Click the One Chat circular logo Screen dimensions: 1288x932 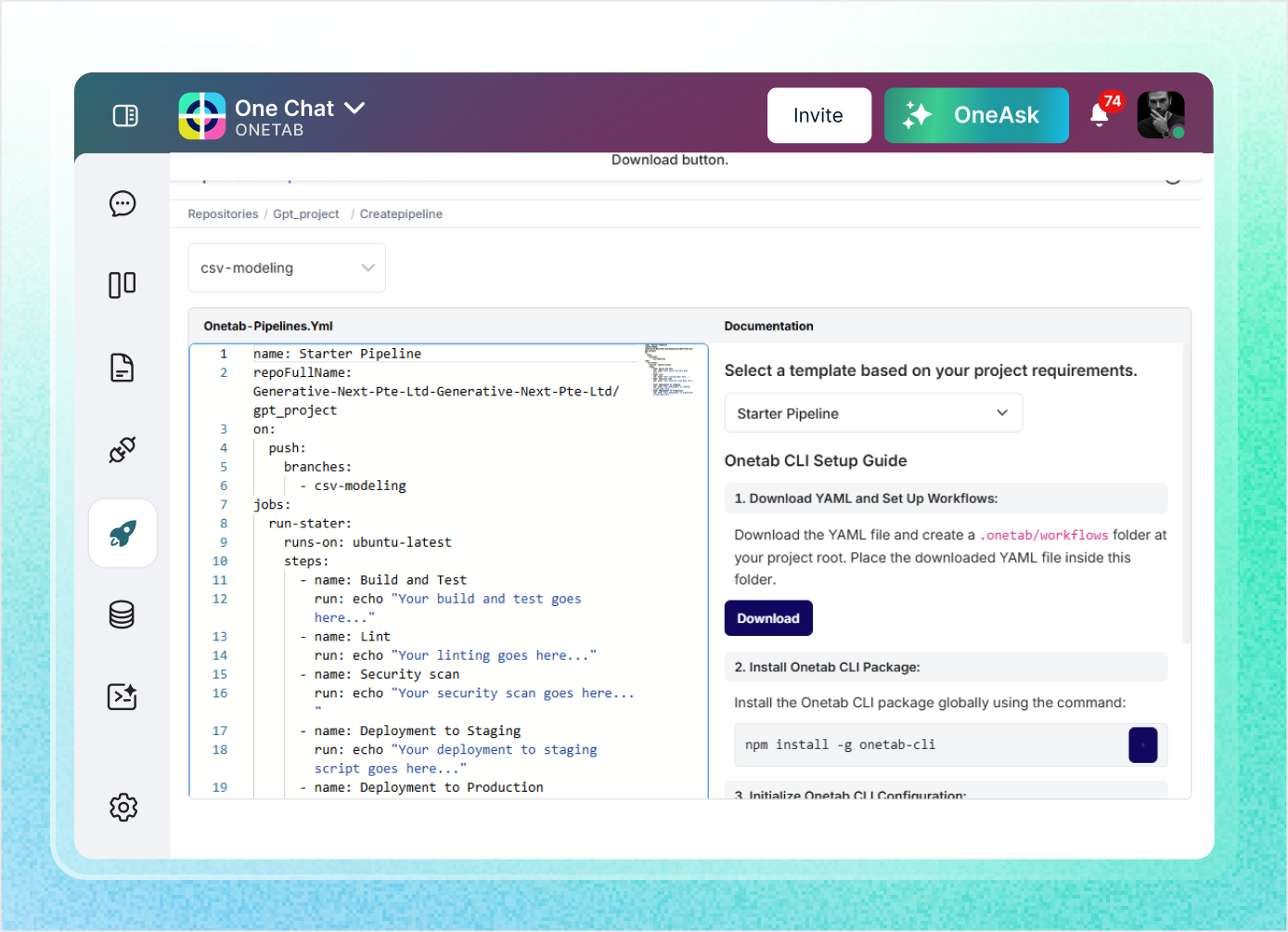(202, 116)
